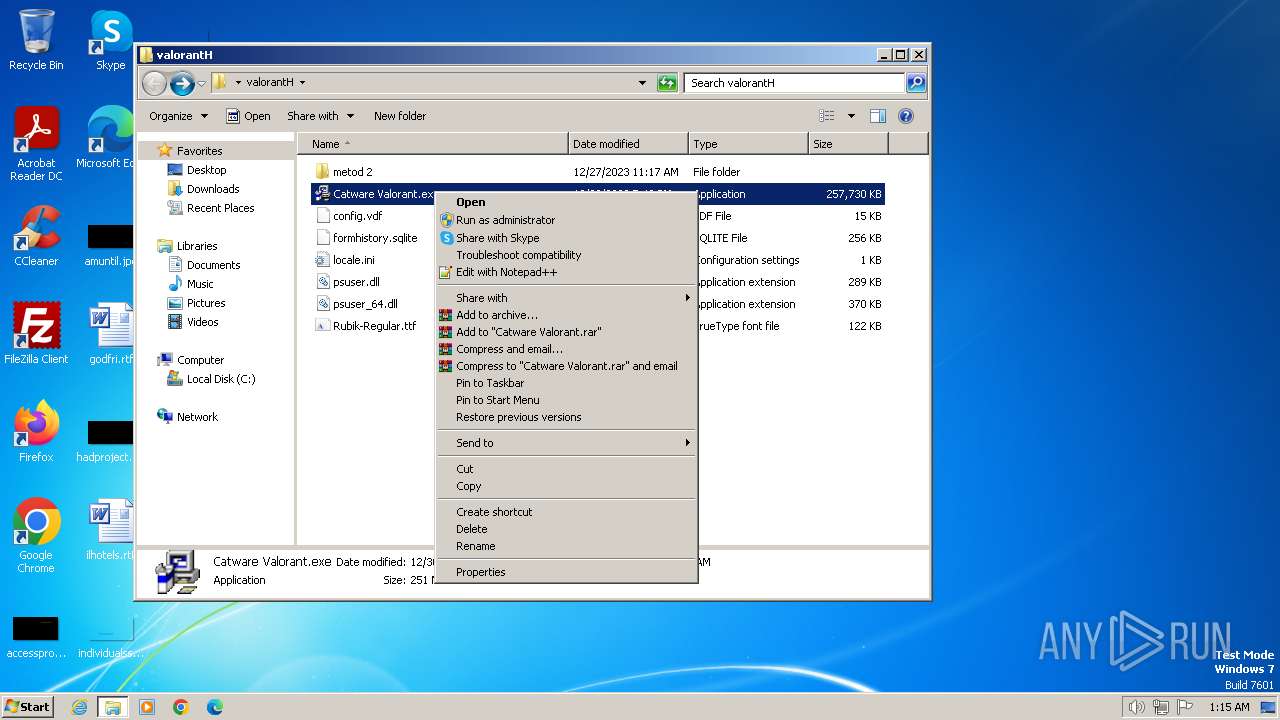Open Internet Explorer from taskbar

79,707
